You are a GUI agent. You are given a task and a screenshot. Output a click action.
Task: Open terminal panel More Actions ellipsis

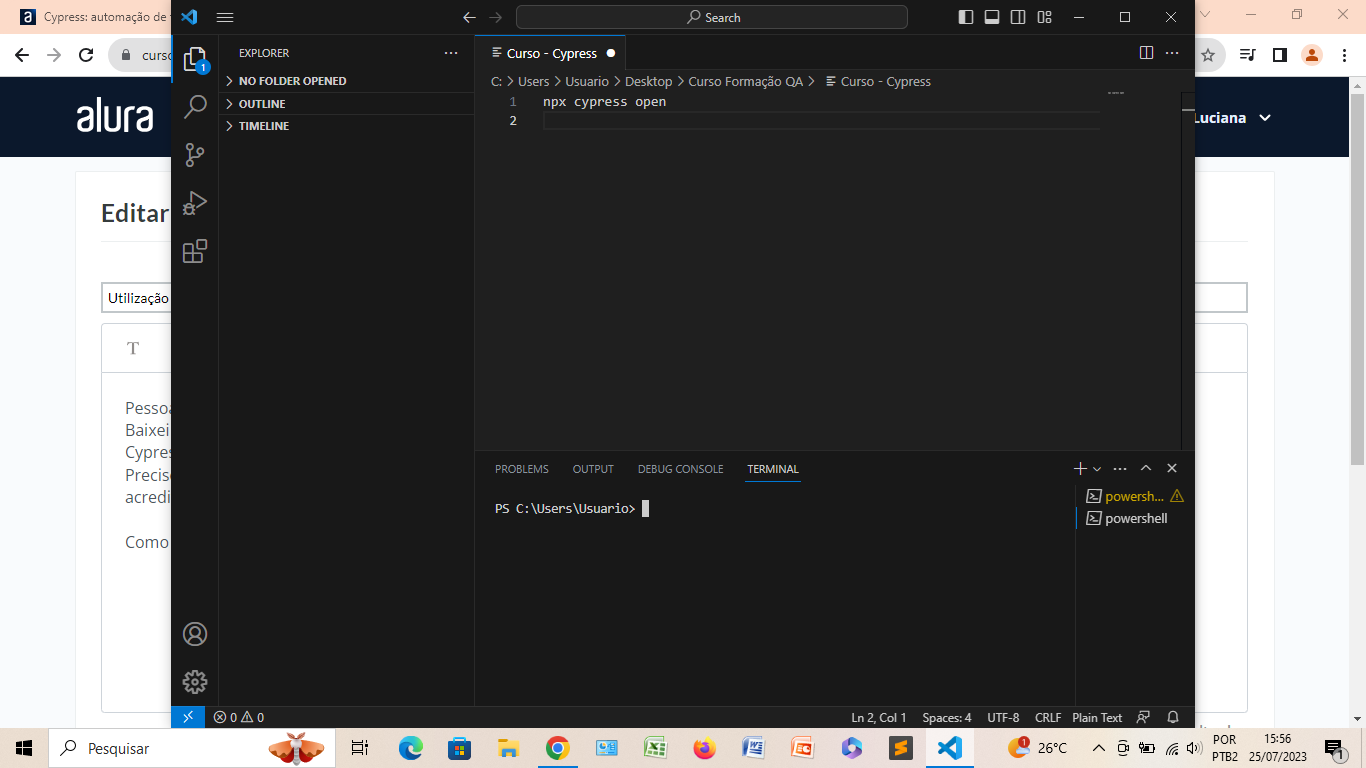pyautogui.click(x=1120, y=468)
